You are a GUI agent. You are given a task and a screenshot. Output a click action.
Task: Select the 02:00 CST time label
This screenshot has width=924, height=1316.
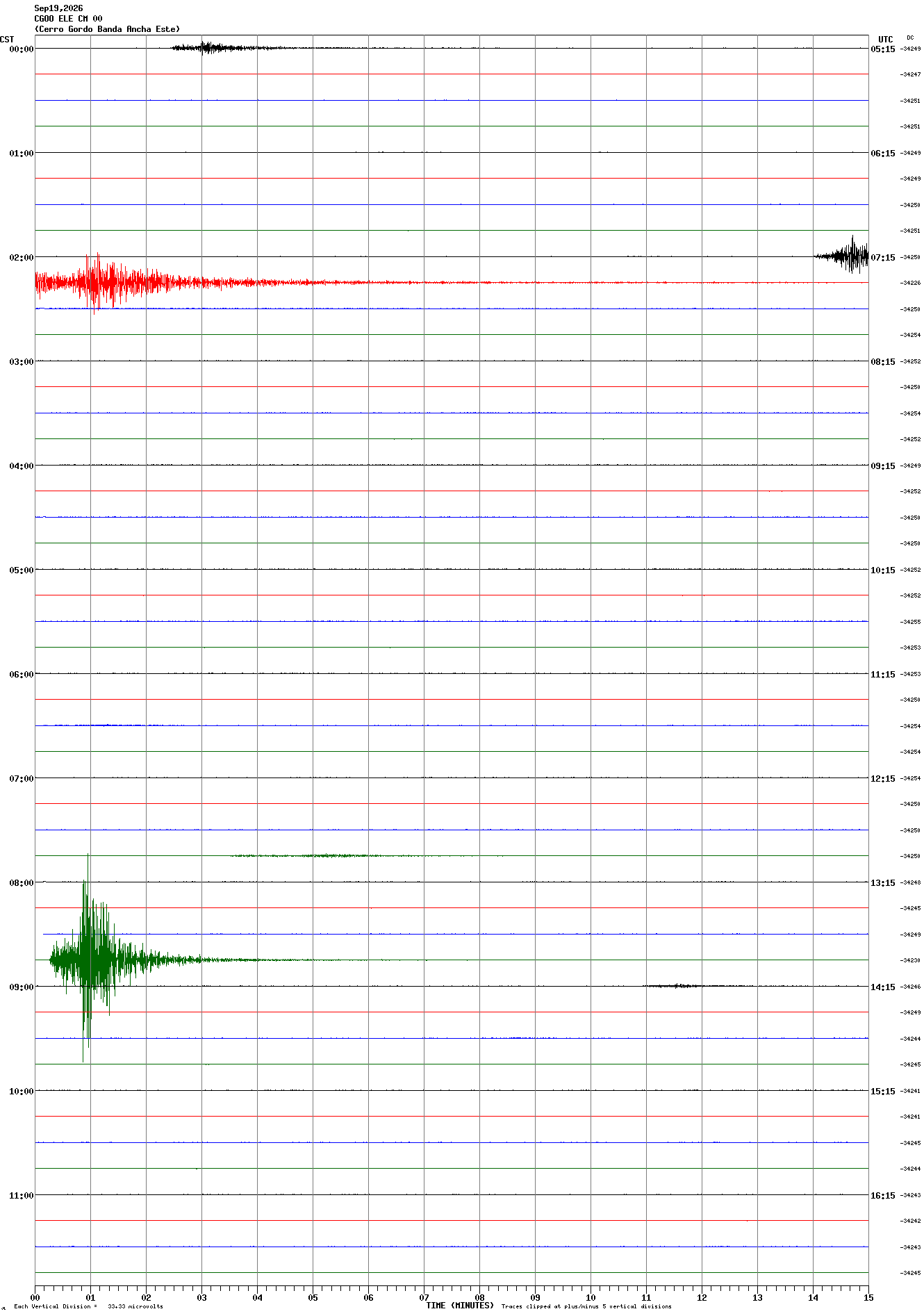click(x=21, y=257)
